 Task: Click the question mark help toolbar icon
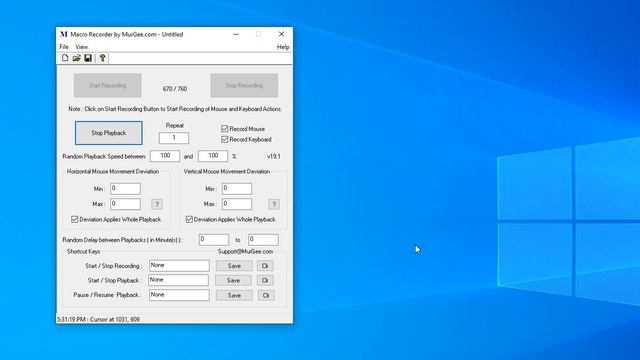[x=102, y=58]
